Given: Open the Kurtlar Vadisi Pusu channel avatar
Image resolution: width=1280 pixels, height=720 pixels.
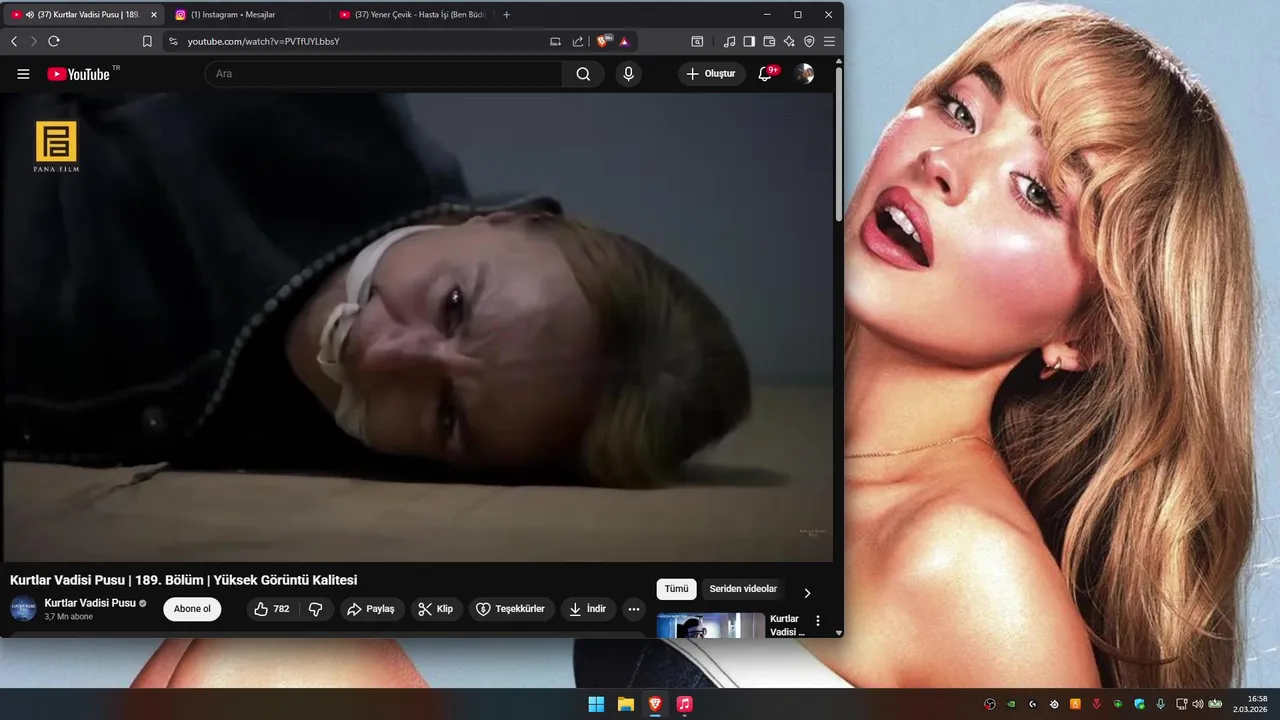Looking at the screenshot, I should click(23, 609).
